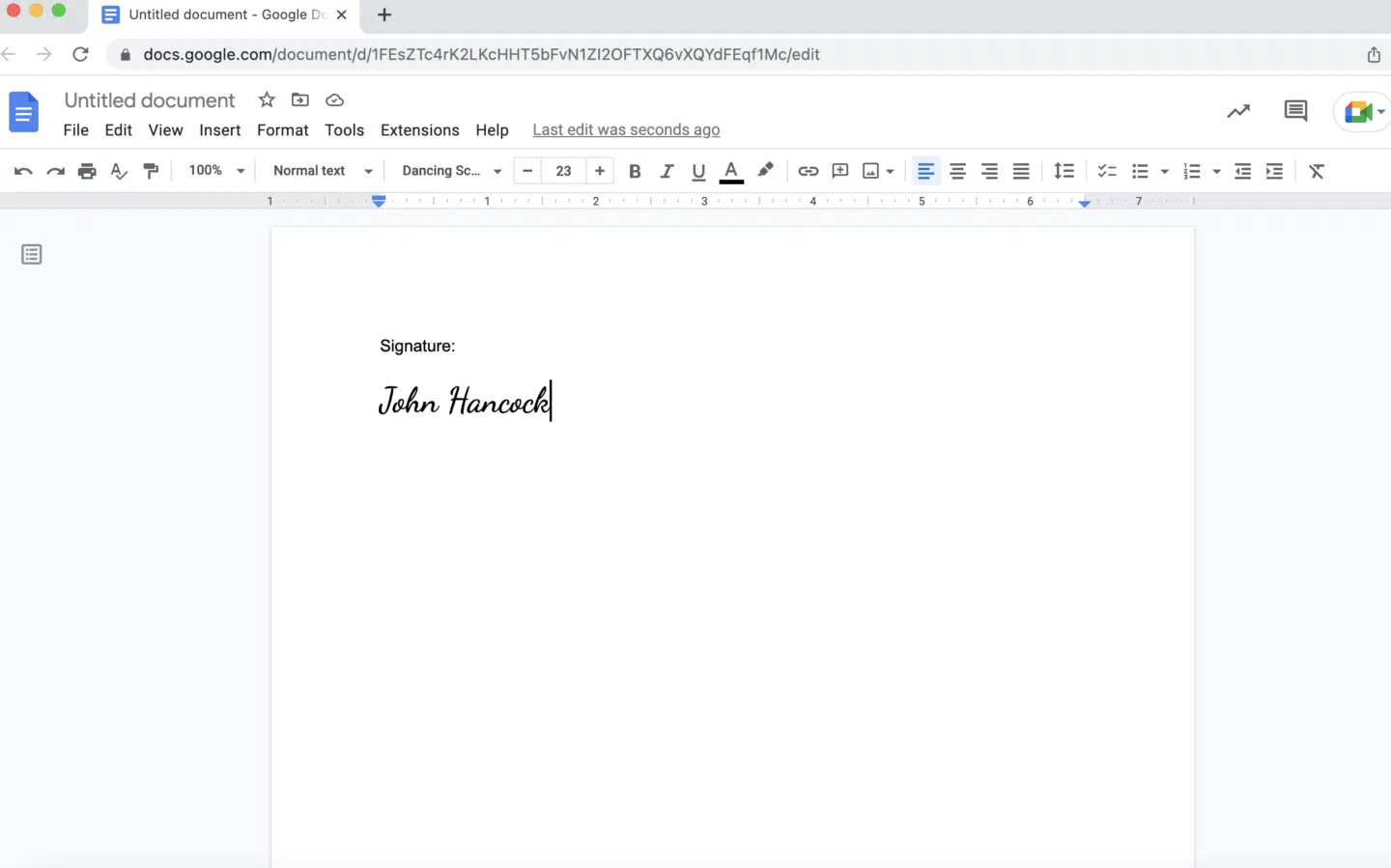Open a new browser tab
The height and width of the screenshot is (868, 1391).
click(384, 14)
